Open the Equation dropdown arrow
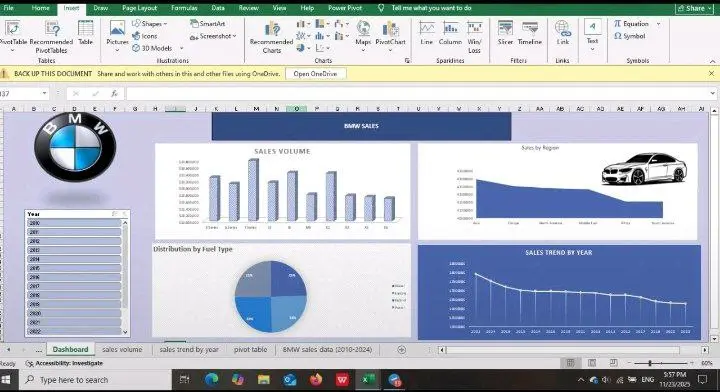This screenshot has width=720, height=392. tap(658, 23)
